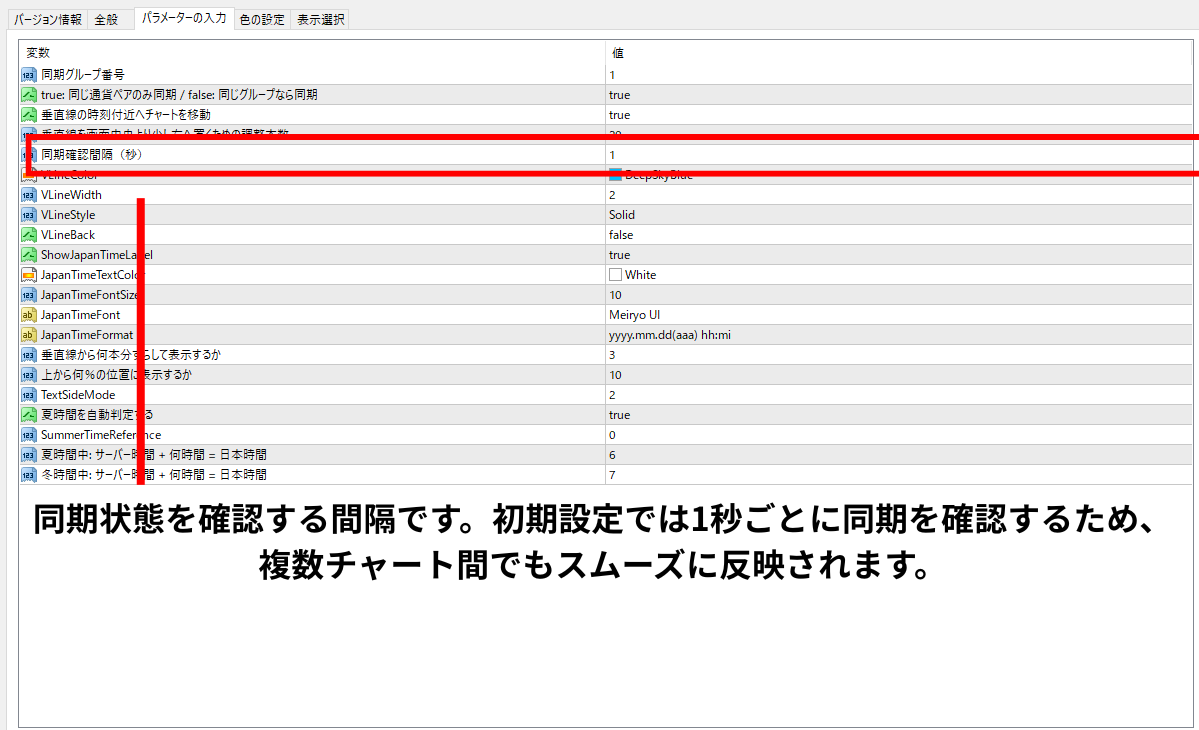Screen dimensions: 1199x730
Task: Click the integer icon beside TextSideMode
Action: (x=28, y=395)
